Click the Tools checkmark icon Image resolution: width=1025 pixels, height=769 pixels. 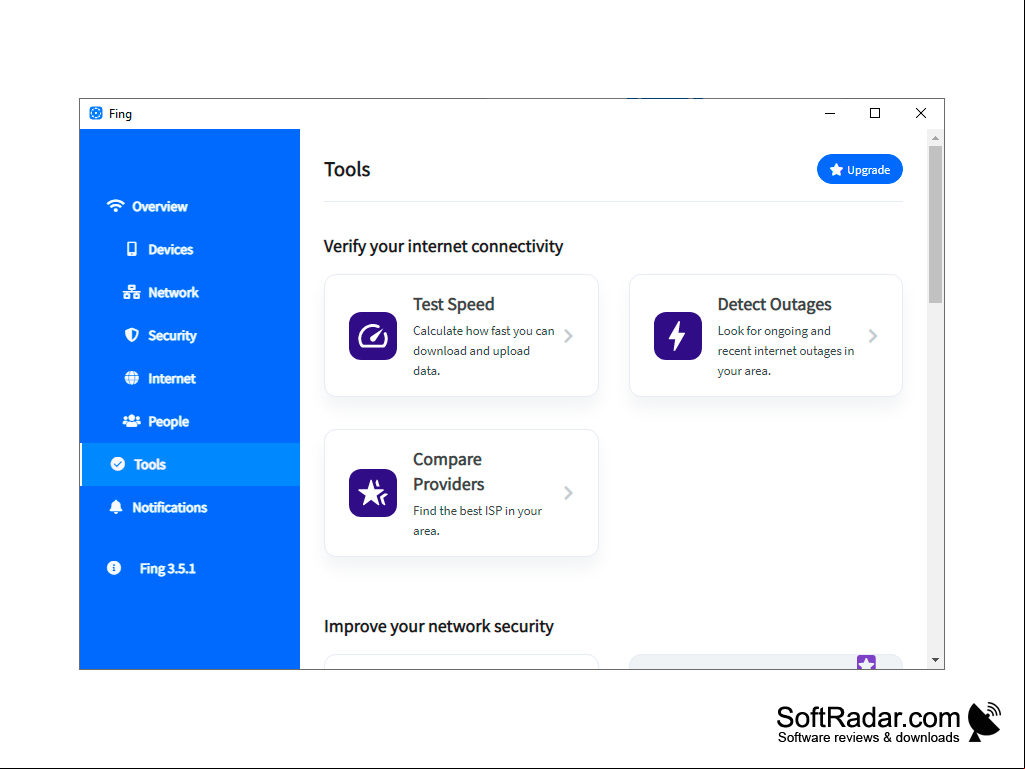[x=118, y=464]
